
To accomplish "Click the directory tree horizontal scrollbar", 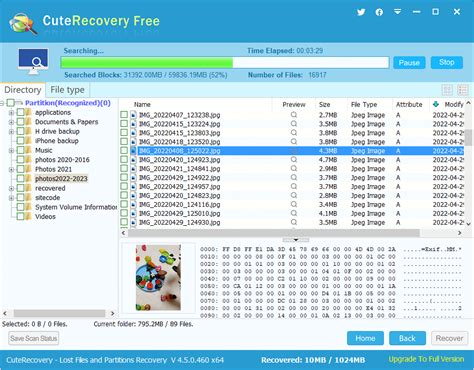I will pyautogui.click(x=59, y=313).
